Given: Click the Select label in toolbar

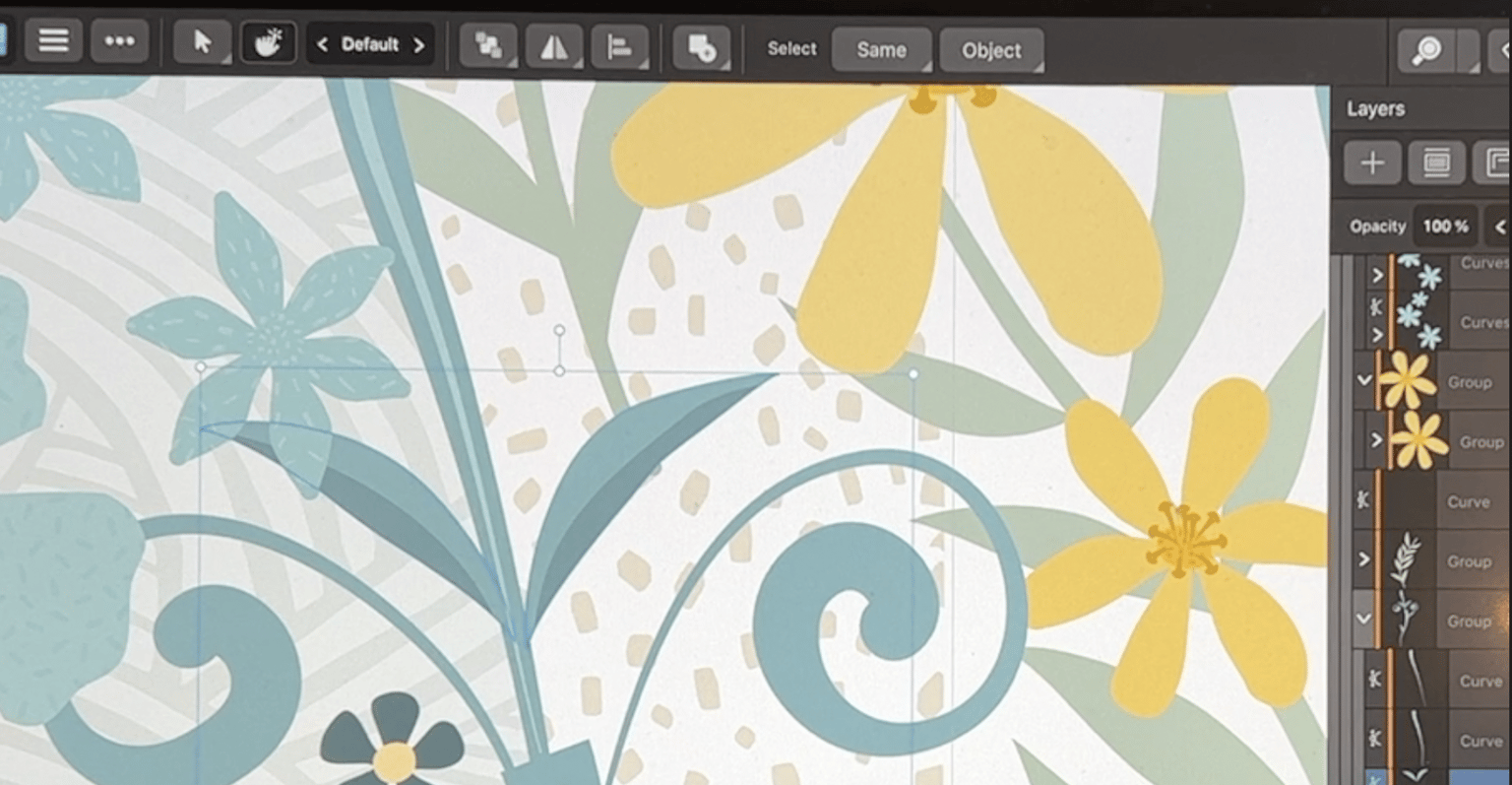Looking at the screenshot, I should (791, 48).
